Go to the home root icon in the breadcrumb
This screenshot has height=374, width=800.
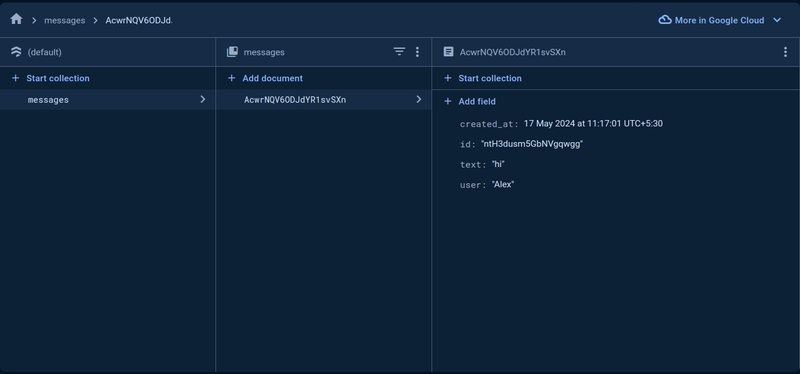[16, 19]
